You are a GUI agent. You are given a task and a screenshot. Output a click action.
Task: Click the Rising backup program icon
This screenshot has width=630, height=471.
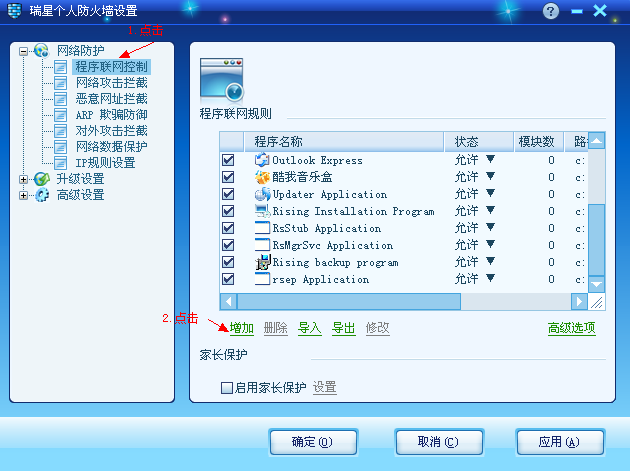[x=263, y=262]
